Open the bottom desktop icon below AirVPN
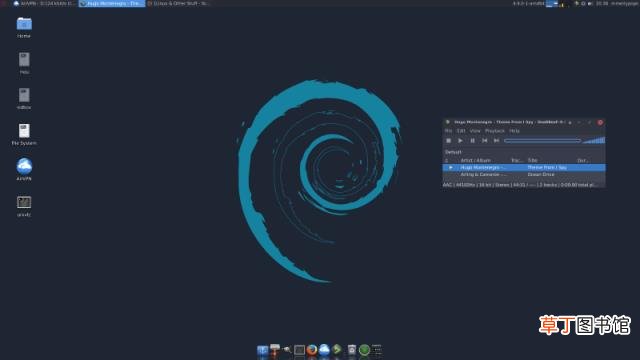This screenshot has height=360, width=640. (x=24, y=202)
